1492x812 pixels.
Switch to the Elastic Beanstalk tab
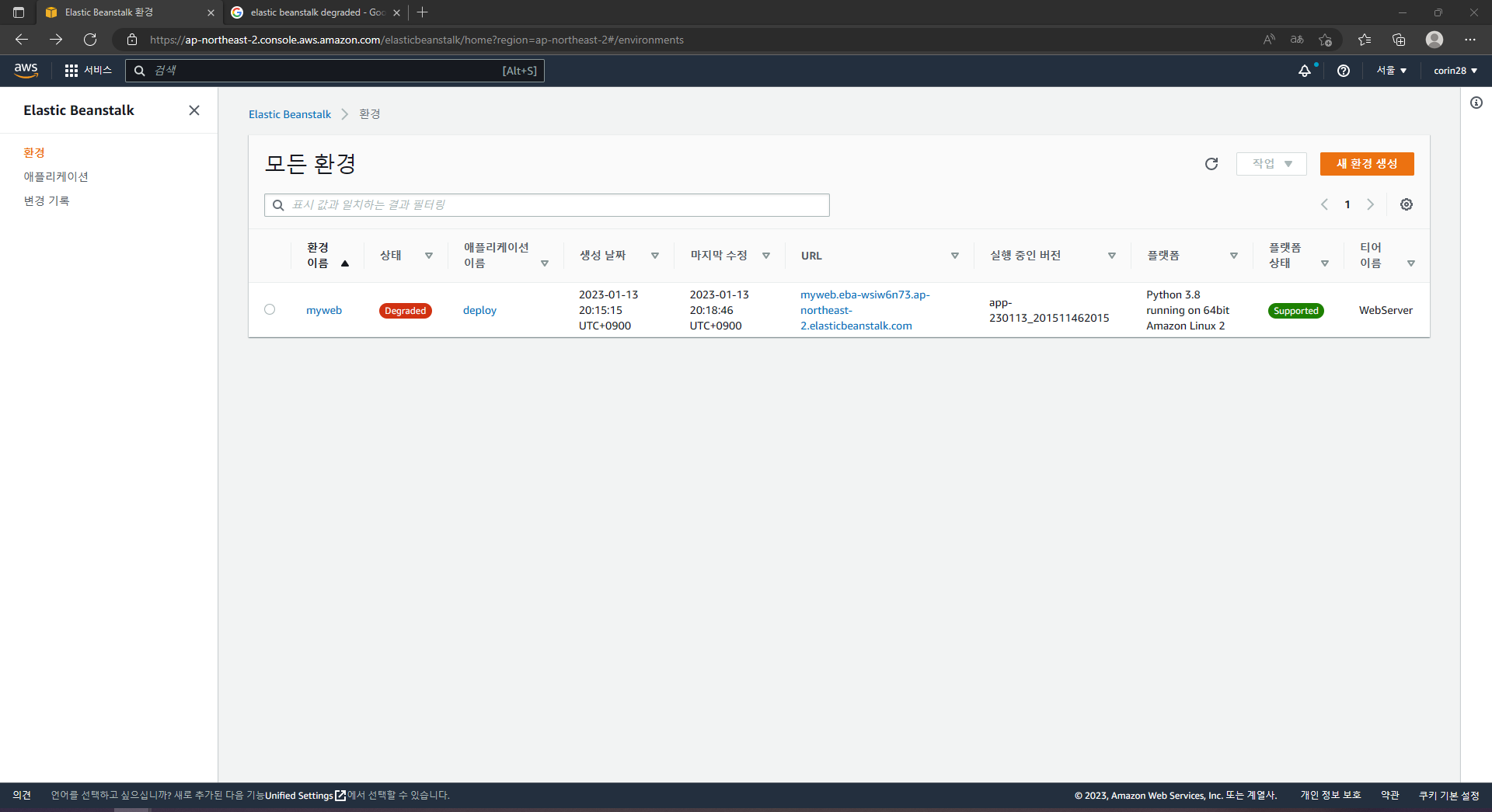pos(129,12)
